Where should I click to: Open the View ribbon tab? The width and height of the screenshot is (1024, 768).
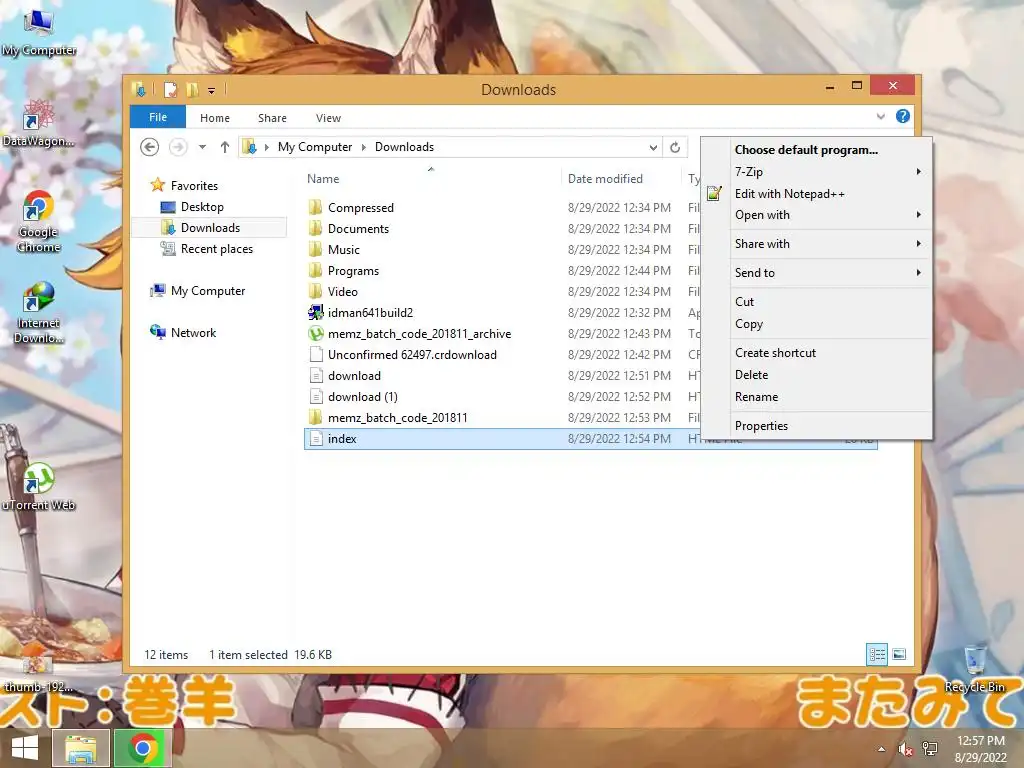tap(328, 118)
